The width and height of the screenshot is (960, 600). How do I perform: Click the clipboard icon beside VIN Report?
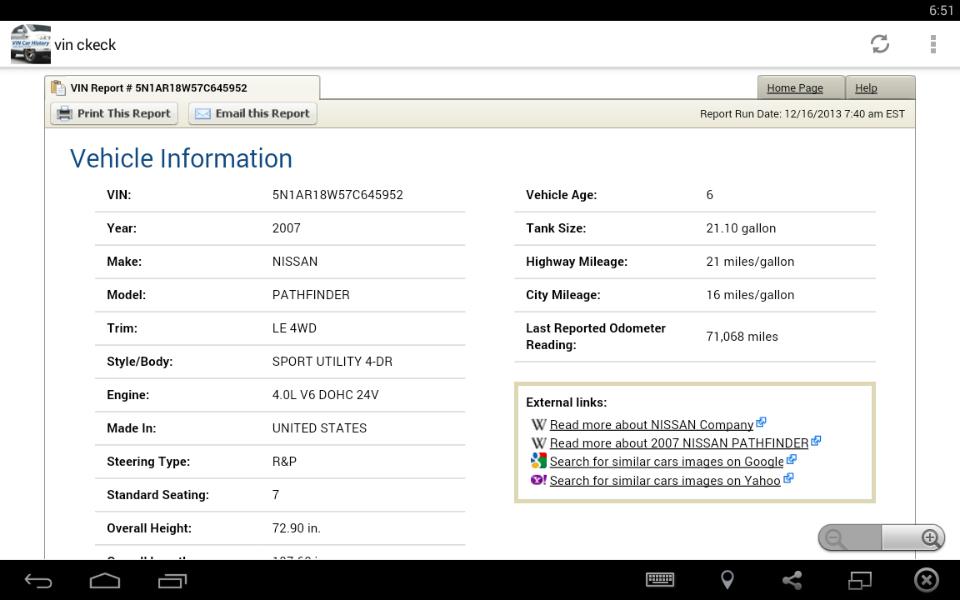(59, 88)
